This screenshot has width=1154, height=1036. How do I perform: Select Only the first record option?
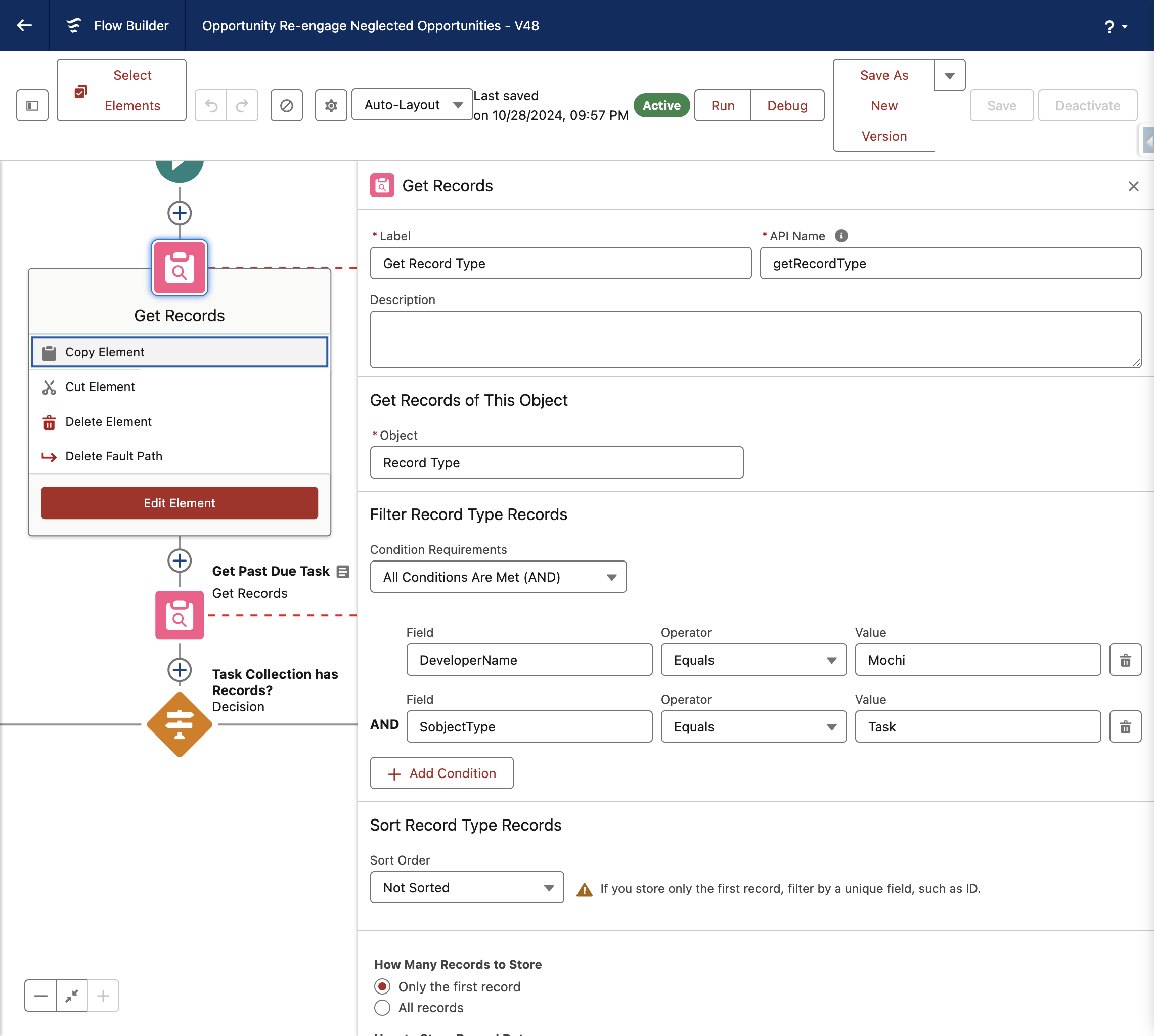click(382, 986)
